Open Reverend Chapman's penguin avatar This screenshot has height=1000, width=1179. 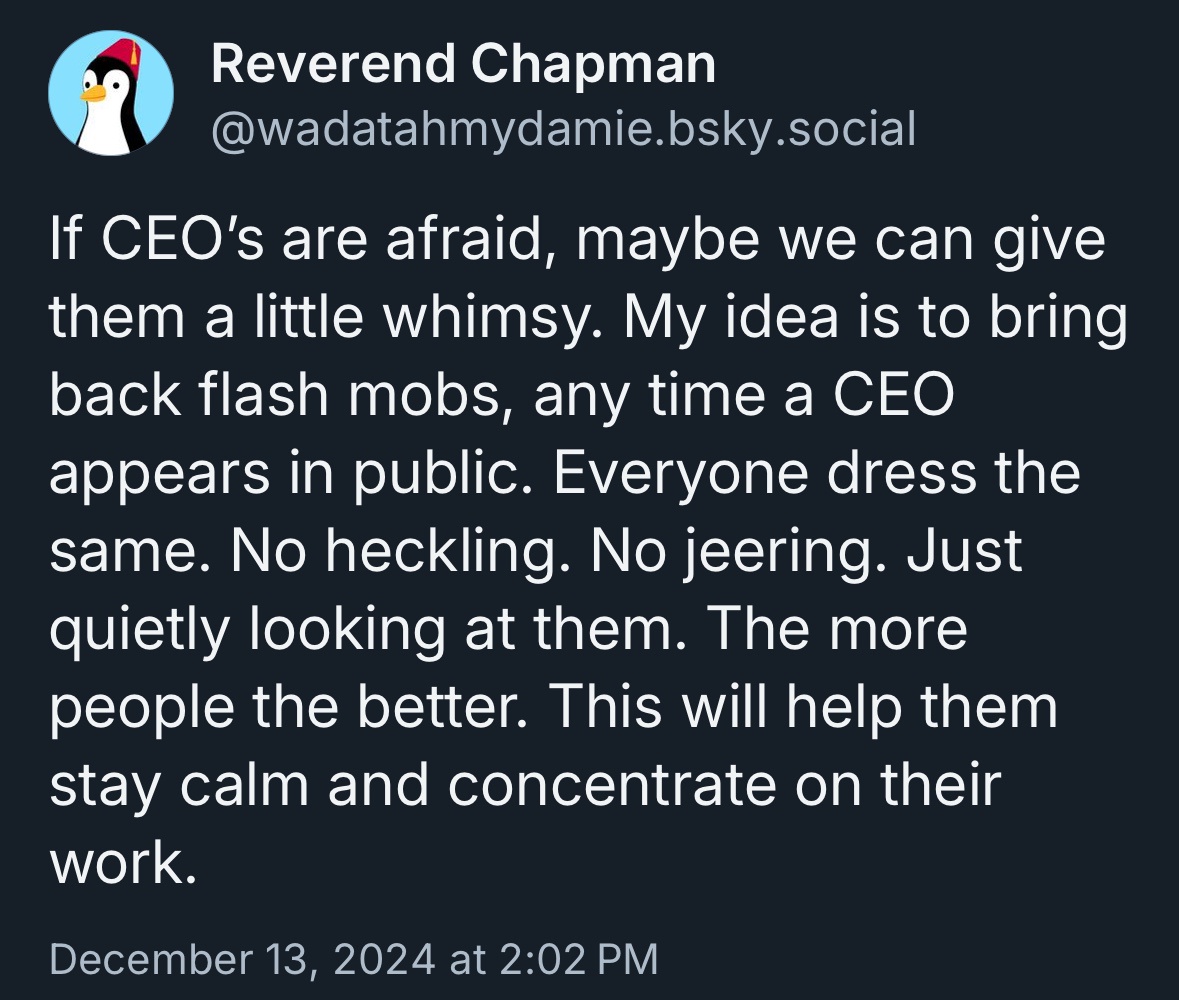point(111,93)
